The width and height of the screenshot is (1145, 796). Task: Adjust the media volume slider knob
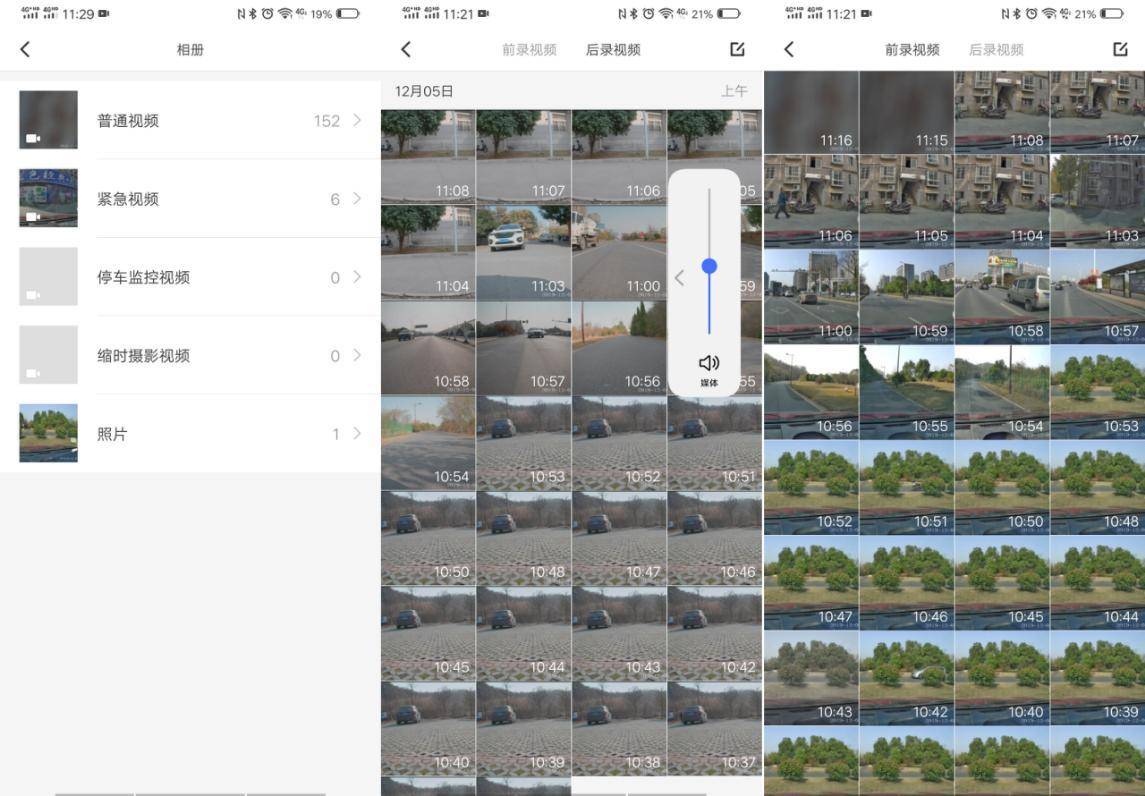[x=708, y=266]
